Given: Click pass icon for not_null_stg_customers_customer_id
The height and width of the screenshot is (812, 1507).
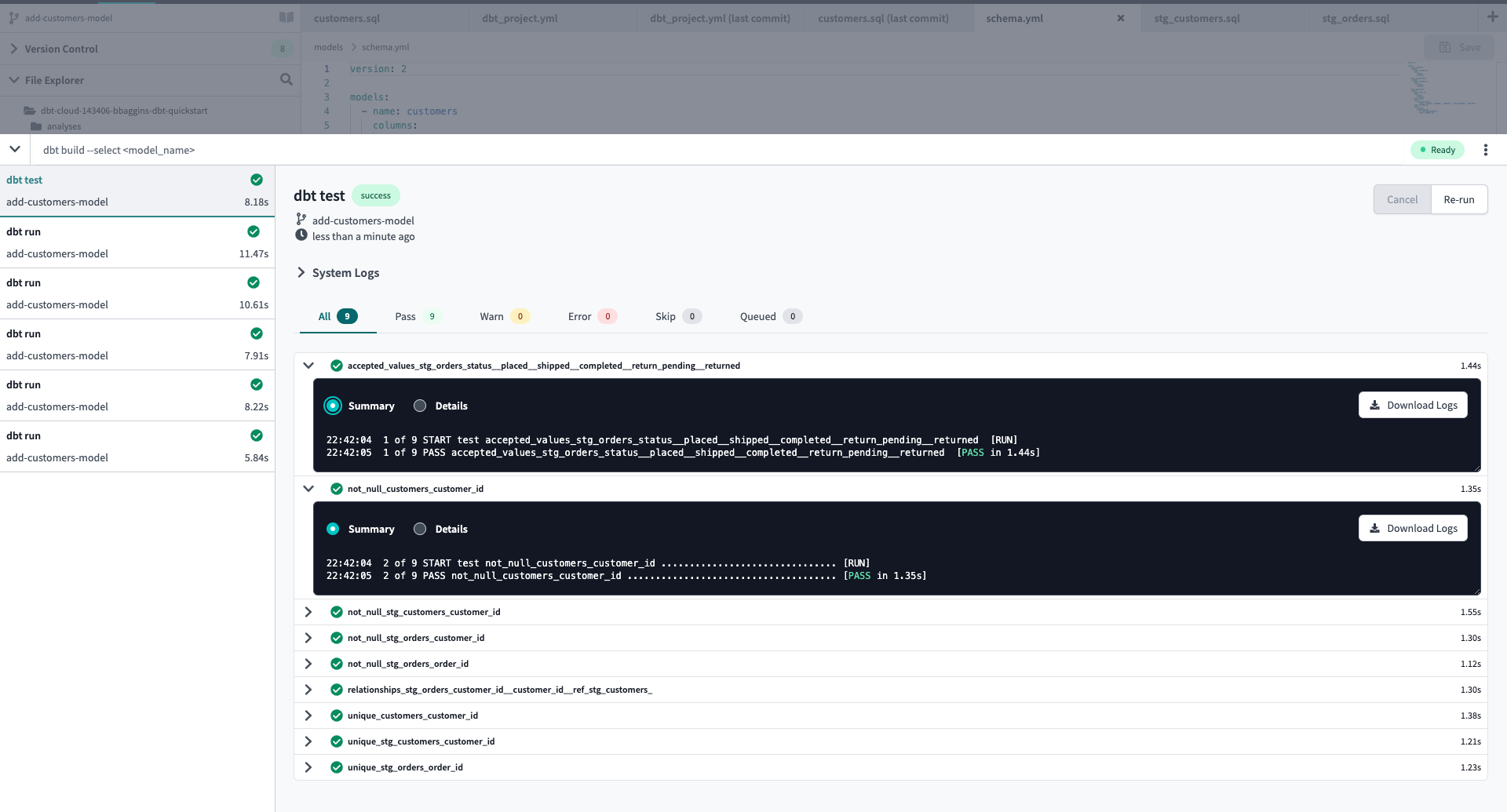Looking at the screenshot, I should click(337, 612).
